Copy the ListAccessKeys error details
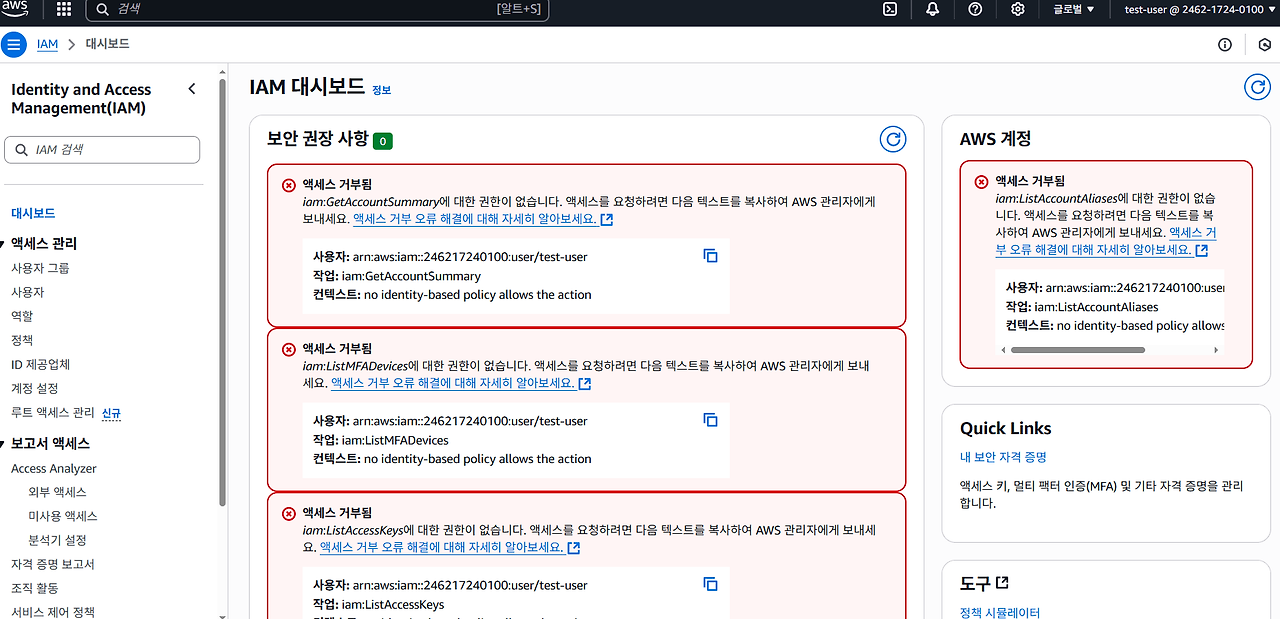Screen dimensions: 1280x619 pos(711,584)
